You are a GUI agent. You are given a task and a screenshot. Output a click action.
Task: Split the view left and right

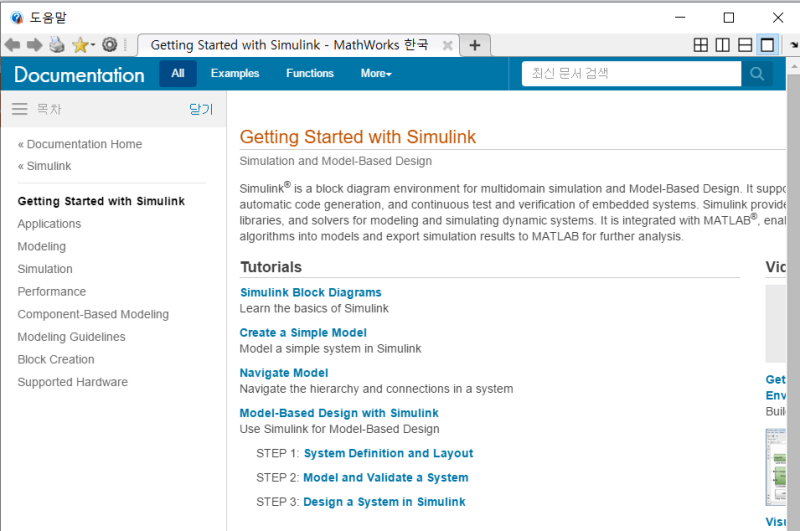(723, 45)
